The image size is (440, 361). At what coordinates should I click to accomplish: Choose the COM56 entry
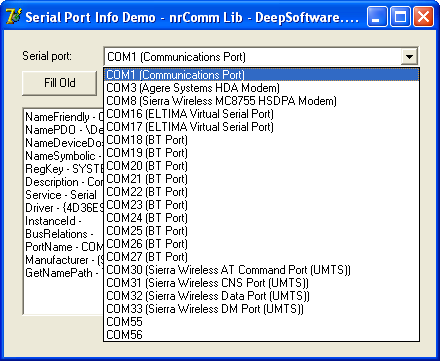click(x=262, y=335)
